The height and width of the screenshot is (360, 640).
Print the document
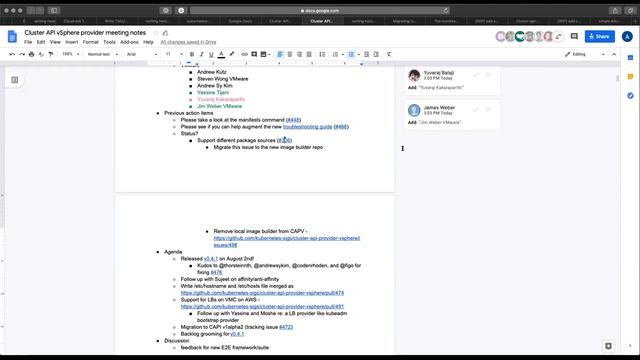(31, 54)
